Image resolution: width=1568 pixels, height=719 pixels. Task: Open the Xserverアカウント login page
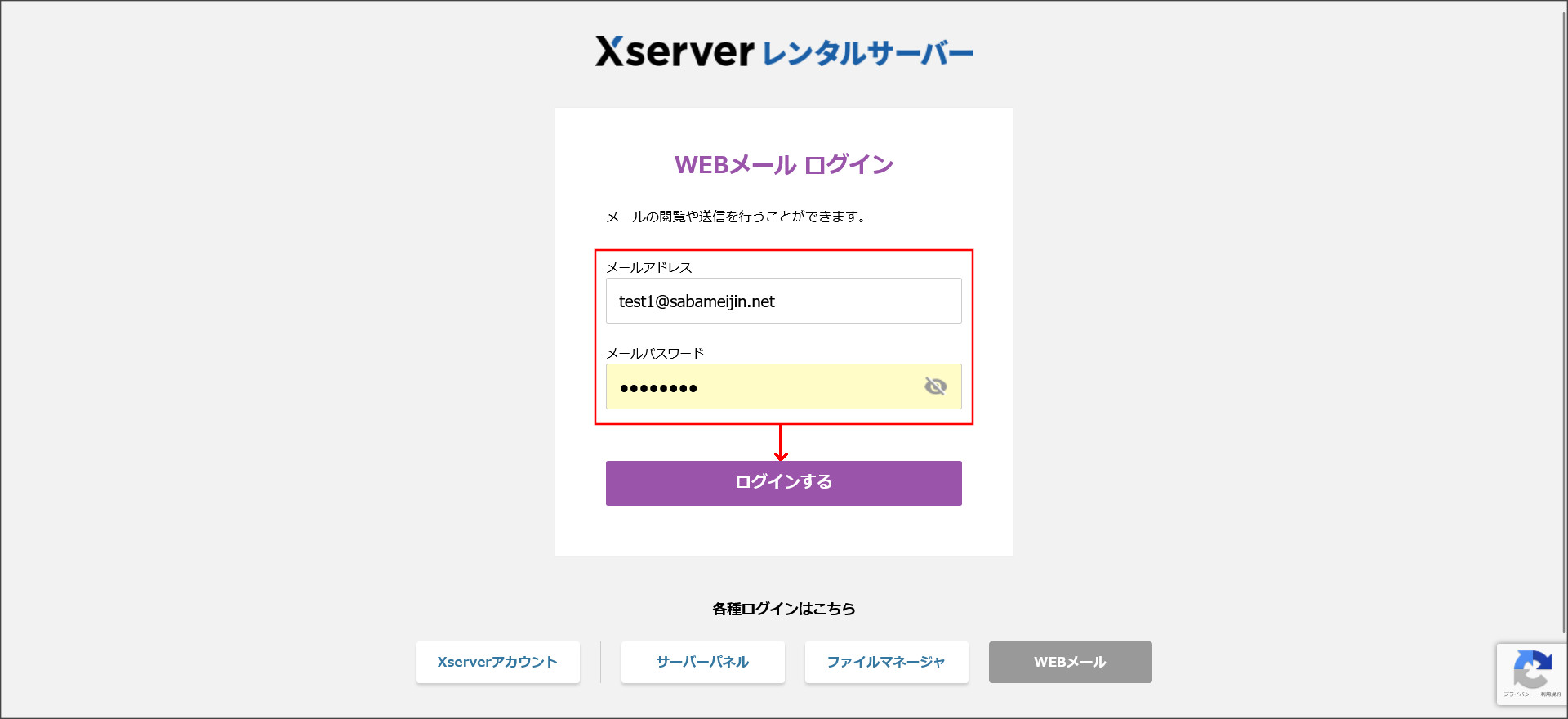497,662
